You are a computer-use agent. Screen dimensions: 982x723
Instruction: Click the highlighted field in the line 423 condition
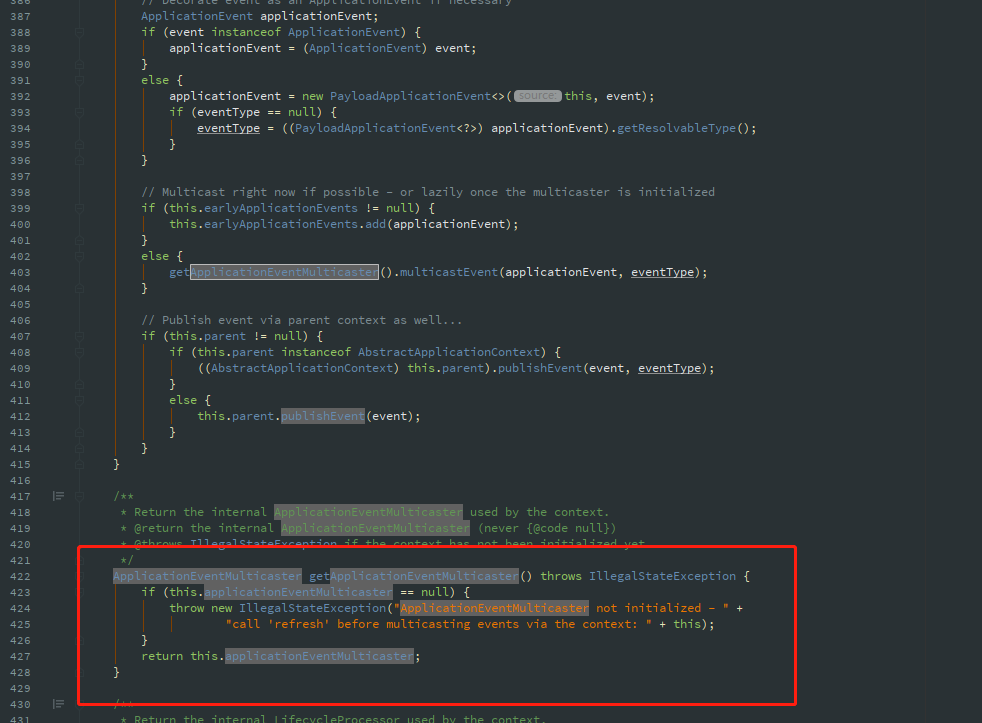tap(298, 592)
